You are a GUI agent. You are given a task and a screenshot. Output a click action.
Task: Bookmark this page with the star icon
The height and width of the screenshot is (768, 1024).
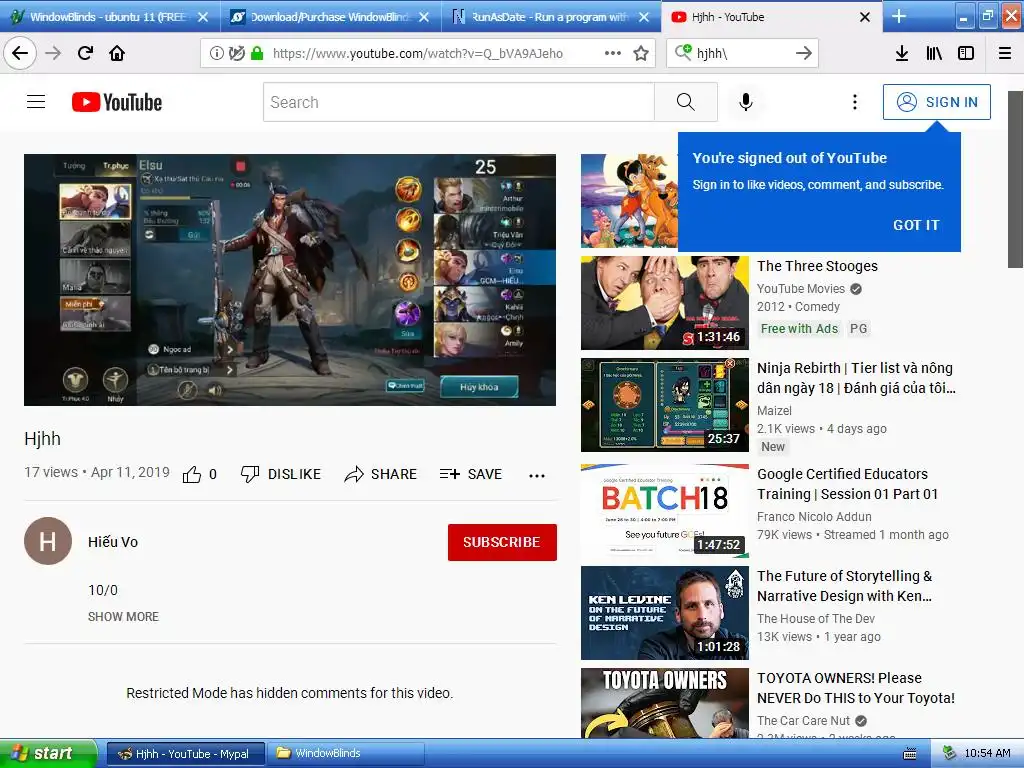point(641,54)
